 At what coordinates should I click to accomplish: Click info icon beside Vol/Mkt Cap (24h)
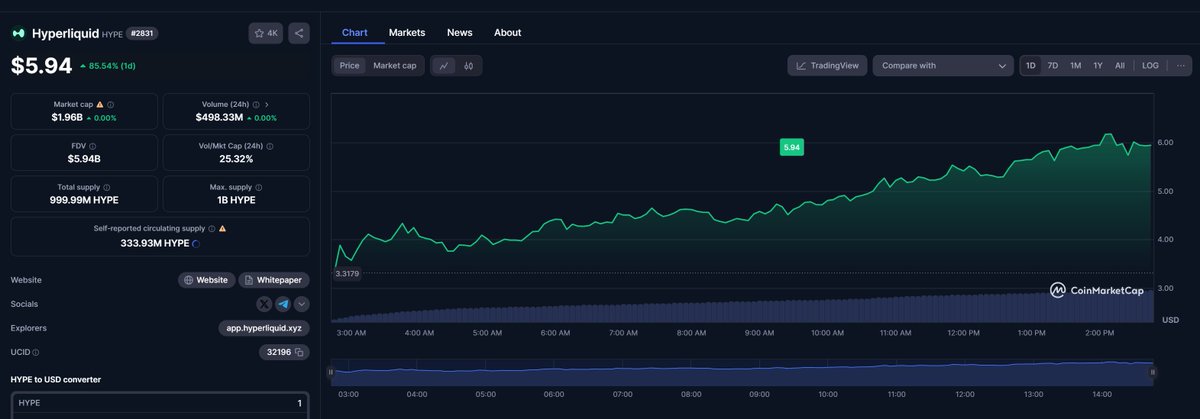(x=270, y=146)
